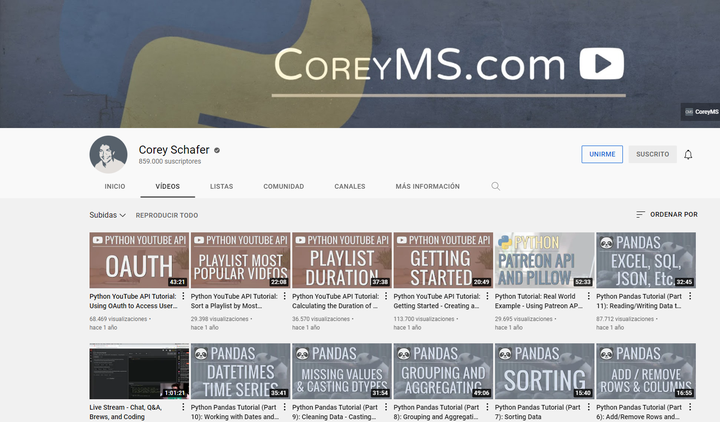This screenshot has height=422, width=720.
Task: Click REPRODUCIR TODO
Action: (x=167, y=215)
